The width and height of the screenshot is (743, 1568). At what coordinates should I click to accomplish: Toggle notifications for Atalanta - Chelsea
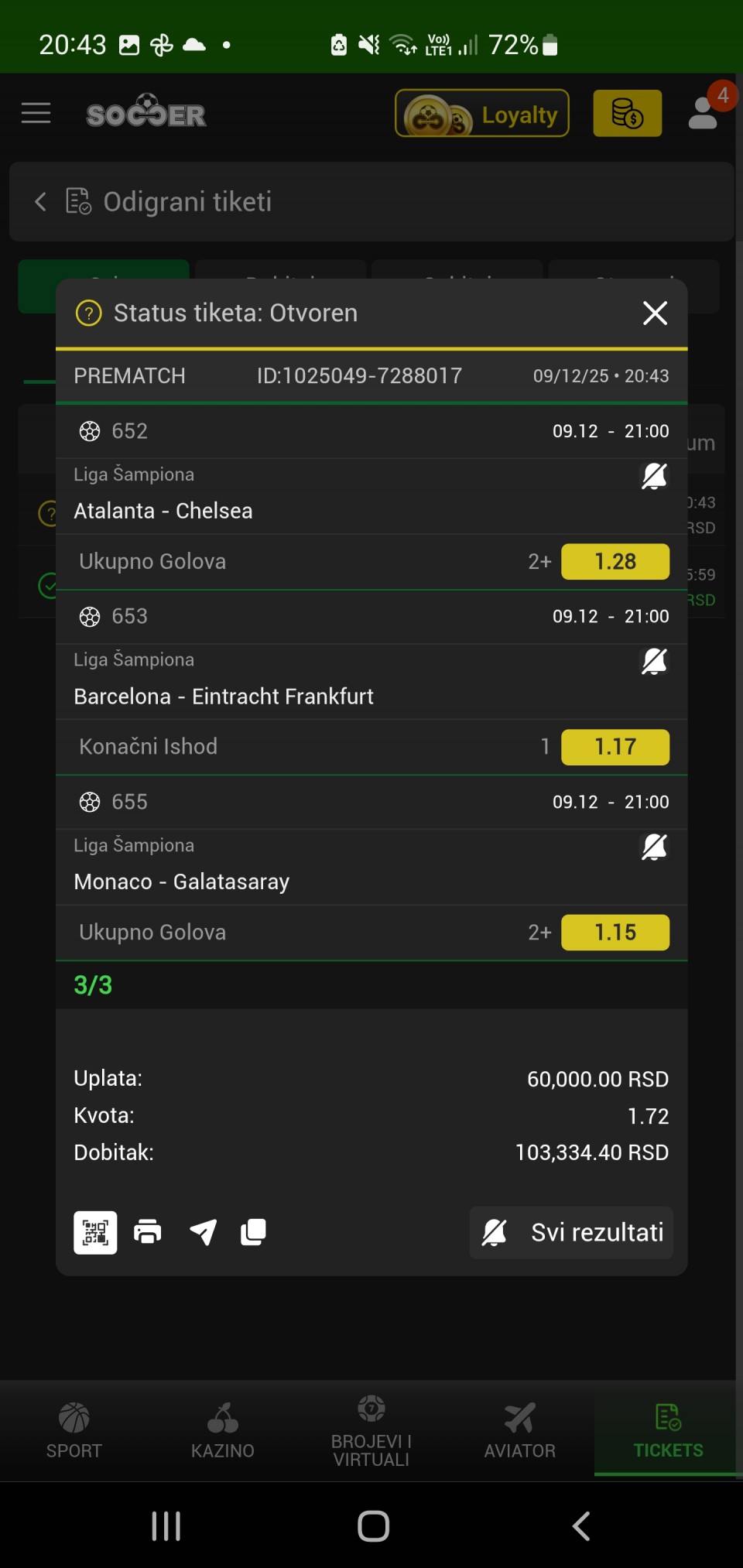[654, 476]
